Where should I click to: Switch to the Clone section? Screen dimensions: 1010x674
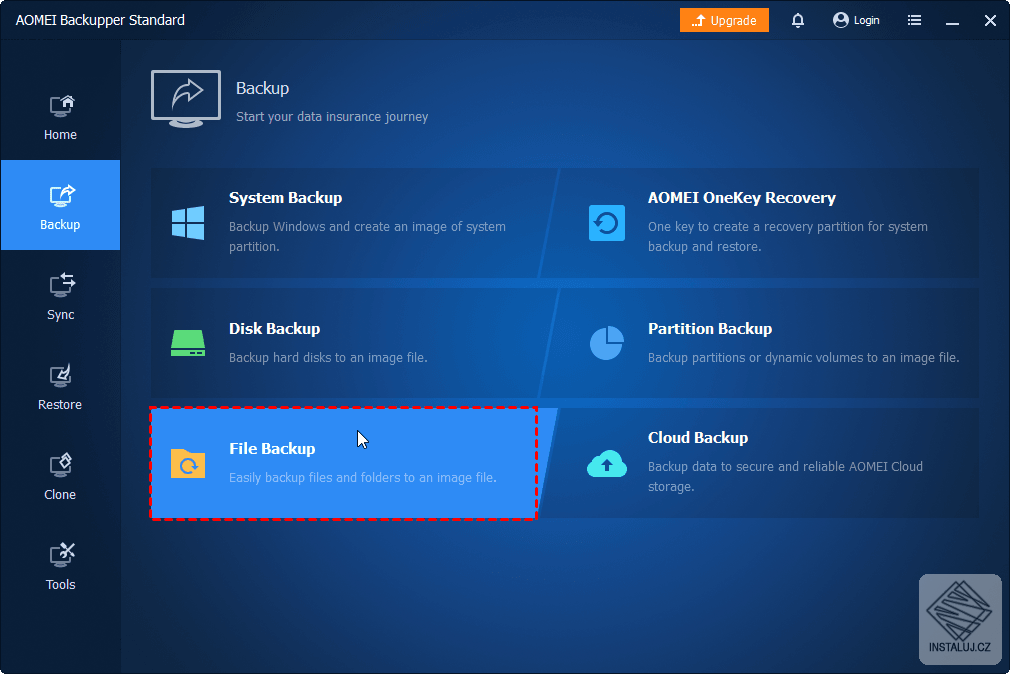(x=61, y=476)
